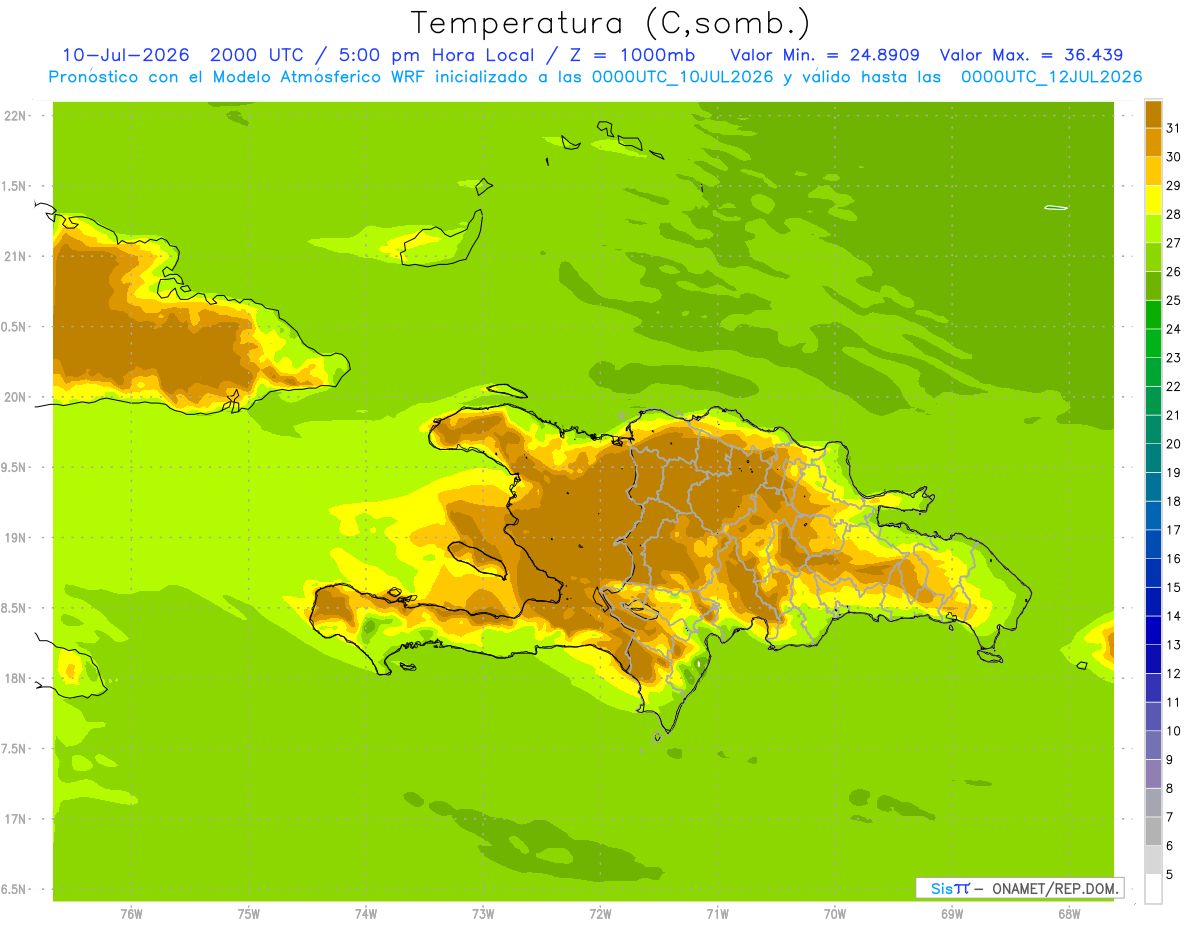Click the "22N" latitude label
Viewport: 1200px width, 927px height.
pyautogui.click(x=17, y=115)
